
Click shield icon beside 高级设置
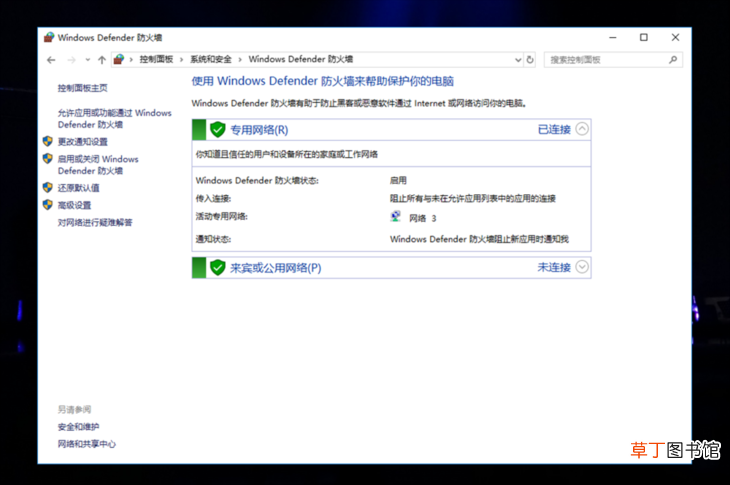pyautogui.click(x=47, y=205)
